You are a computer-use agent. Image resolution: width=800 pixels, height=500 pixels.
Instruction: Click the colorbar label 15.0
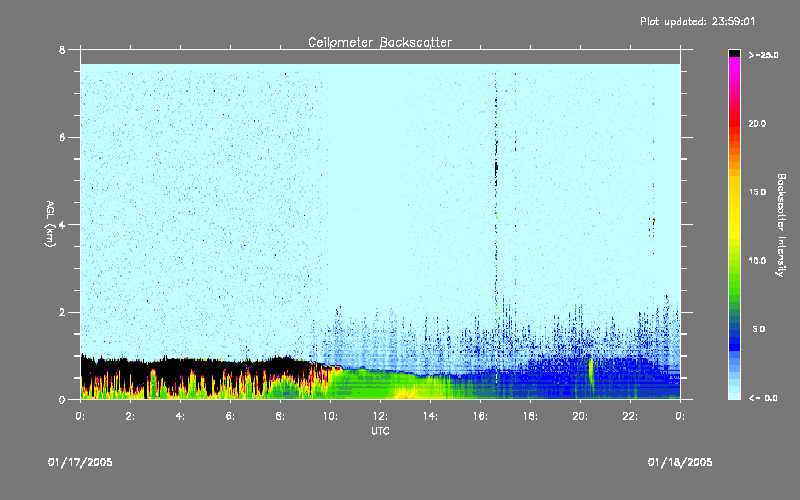point(757,192)
